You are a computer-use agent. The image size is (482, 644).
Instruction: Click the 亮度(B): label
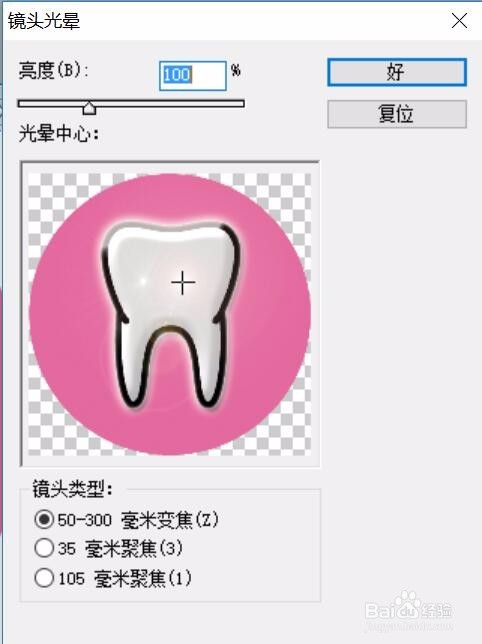click(53, 71)
